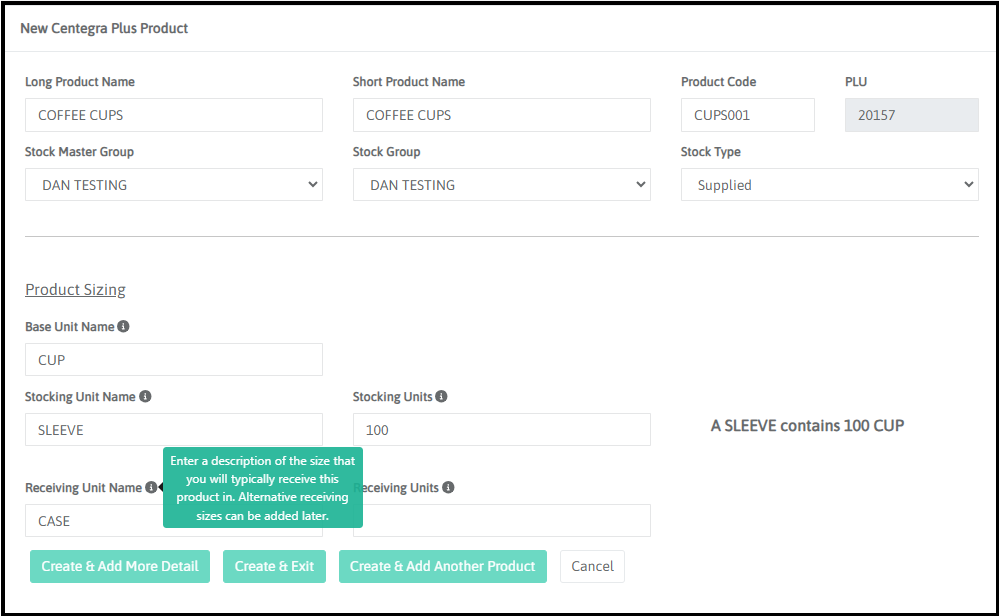Click into the Long Product Name field
999x616 pixels.
174,115
